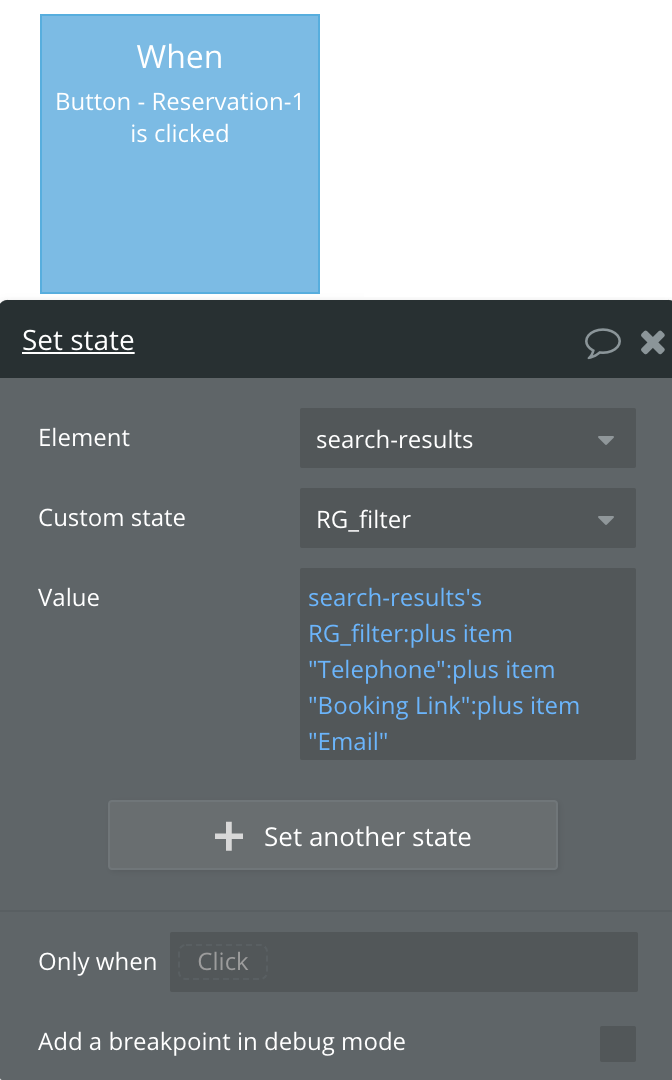Image resolution: width=672 pixels, height=1080 pixels.
Task: Click the Set state title link
Action: pyautogui.click(x=78, y=341)
